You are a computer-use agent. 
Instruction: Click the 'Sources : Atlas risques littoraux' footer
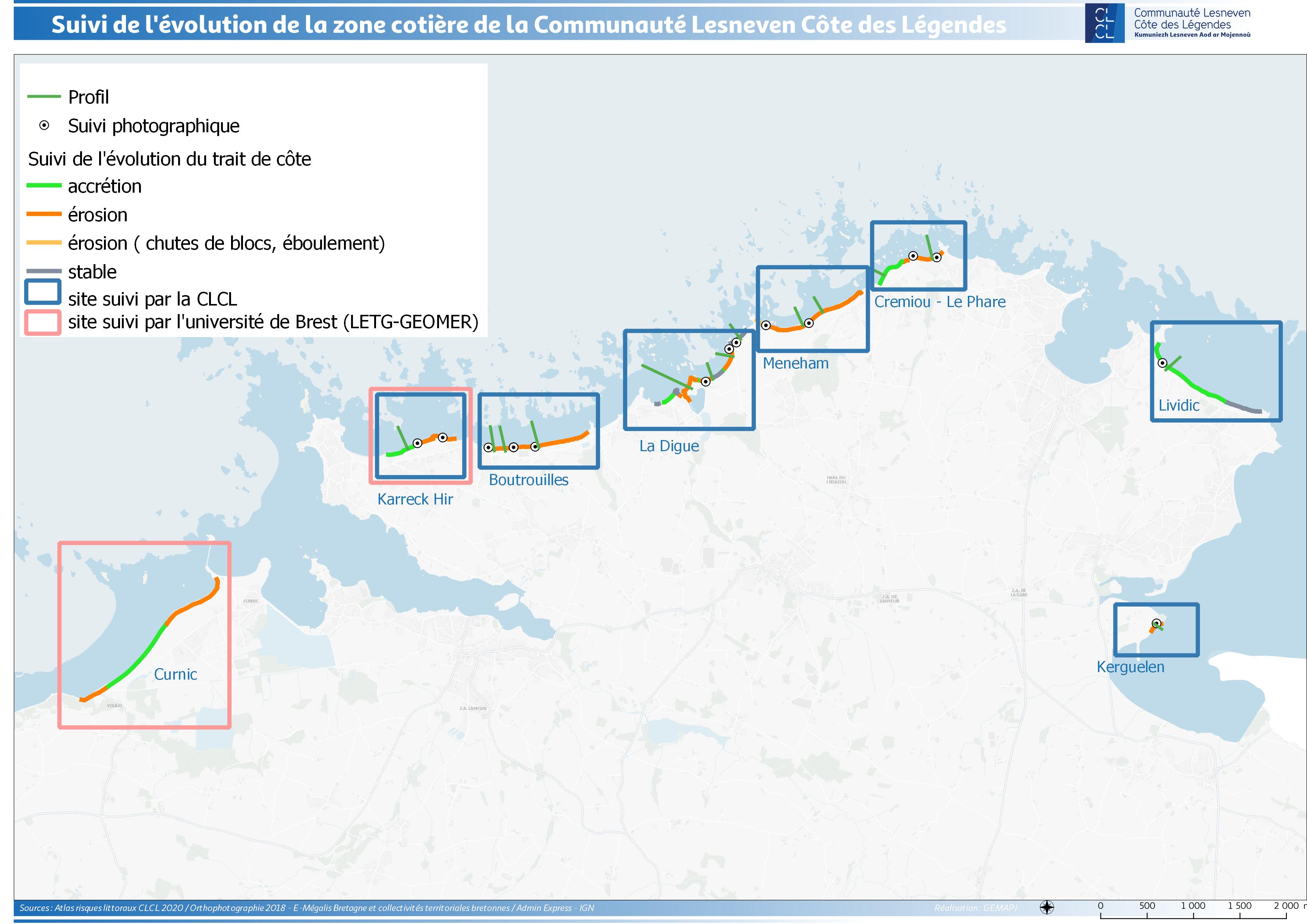click(x=307, y=908)
